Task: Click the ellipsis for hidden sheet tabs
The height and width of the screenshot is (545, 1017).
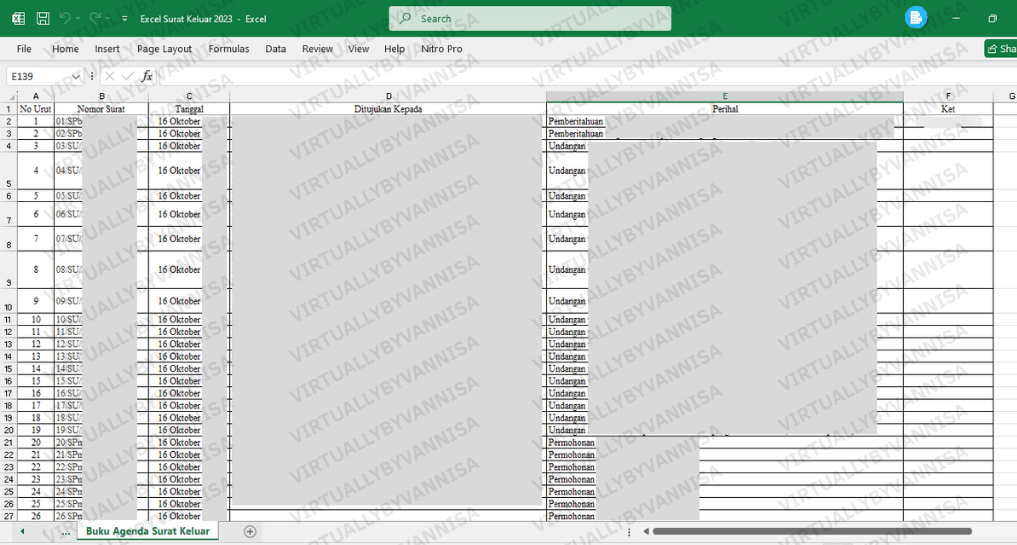Action: pos(66,532)
